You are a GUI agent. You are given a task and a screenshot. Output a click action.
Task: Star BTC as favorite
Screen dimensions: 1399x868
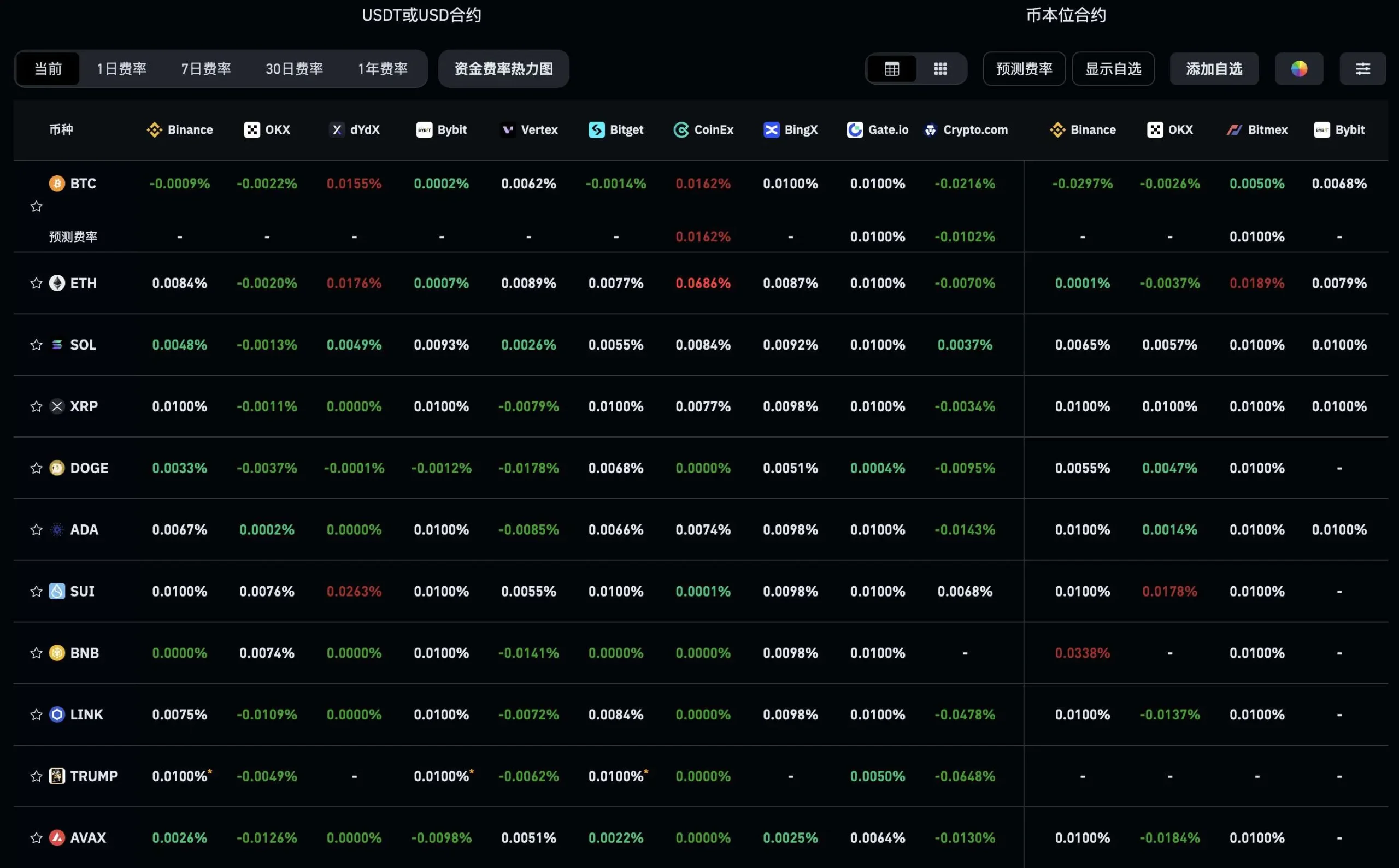click(36, 206)
